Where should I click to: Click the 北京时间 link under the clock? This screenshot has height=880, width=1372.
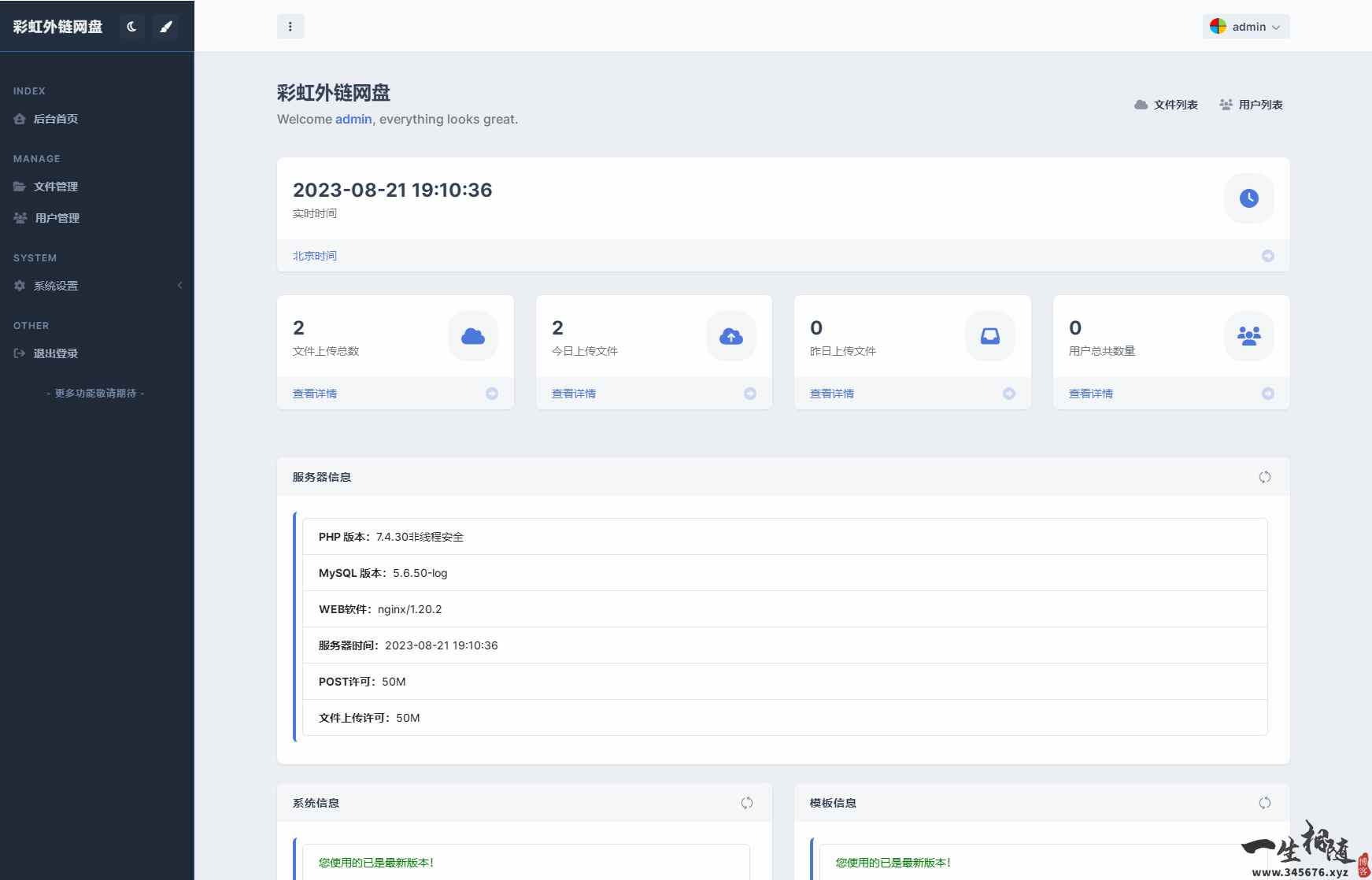(x=314, y=255)
